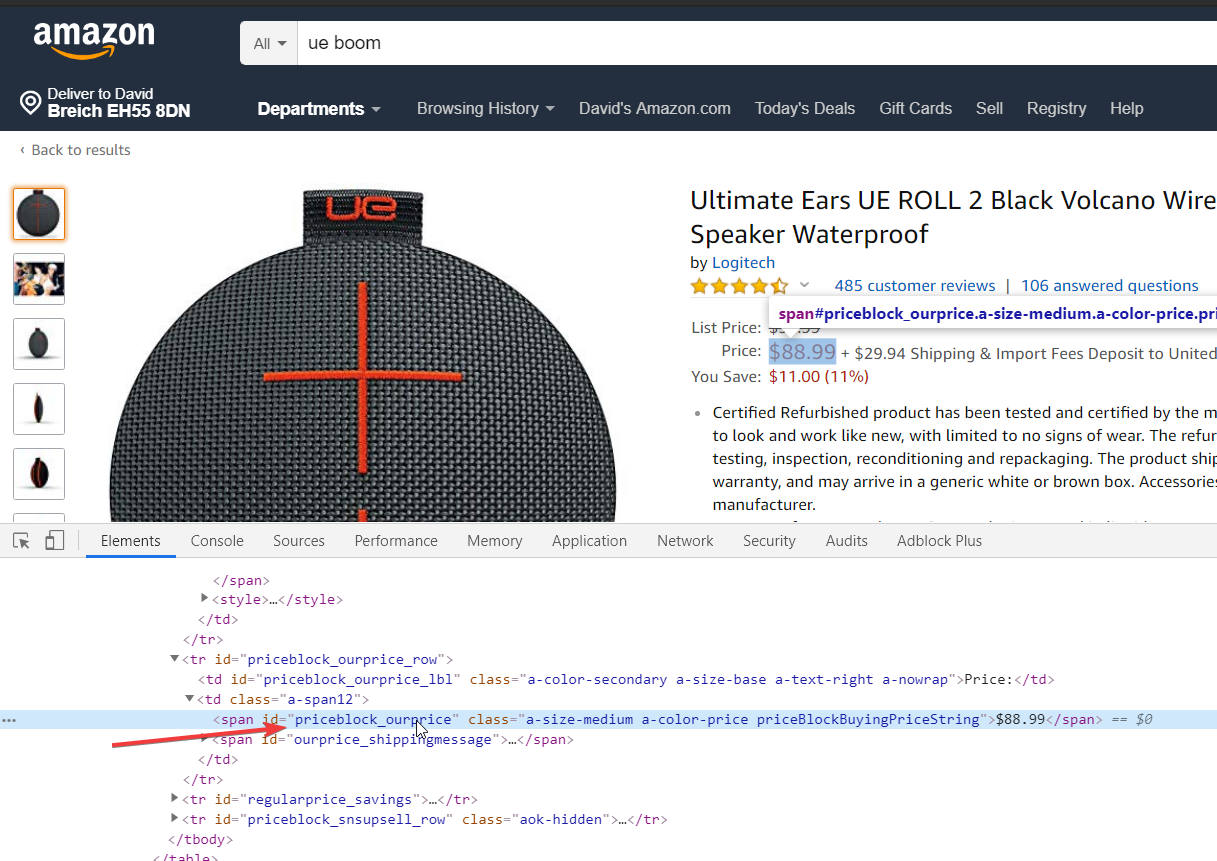1217x861 pixels.
Task: Click the star rating icons
Action: click(739, 286)
